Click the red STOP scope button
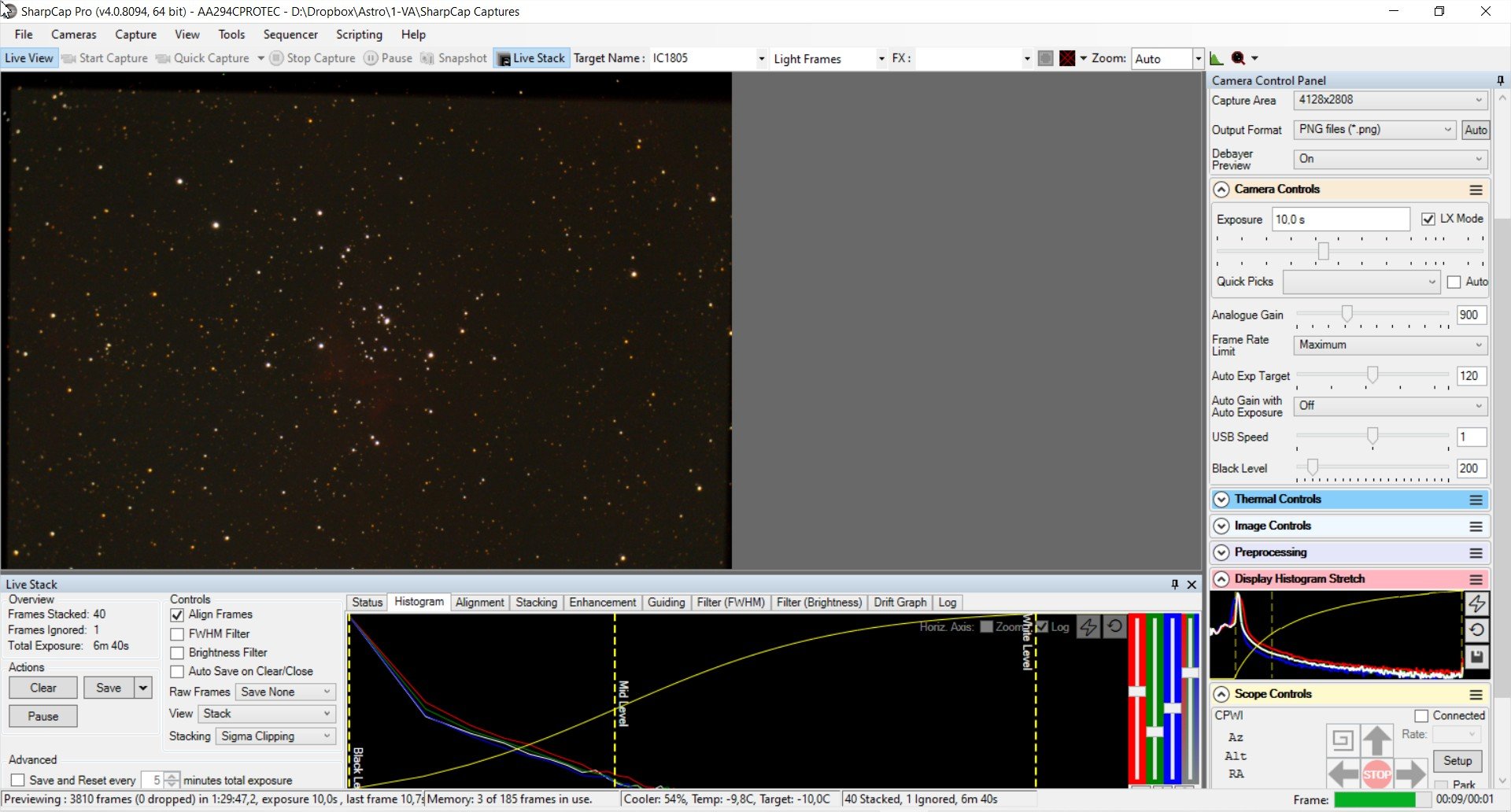Viewport: 1511px width, 812px height. [1376, 774]
